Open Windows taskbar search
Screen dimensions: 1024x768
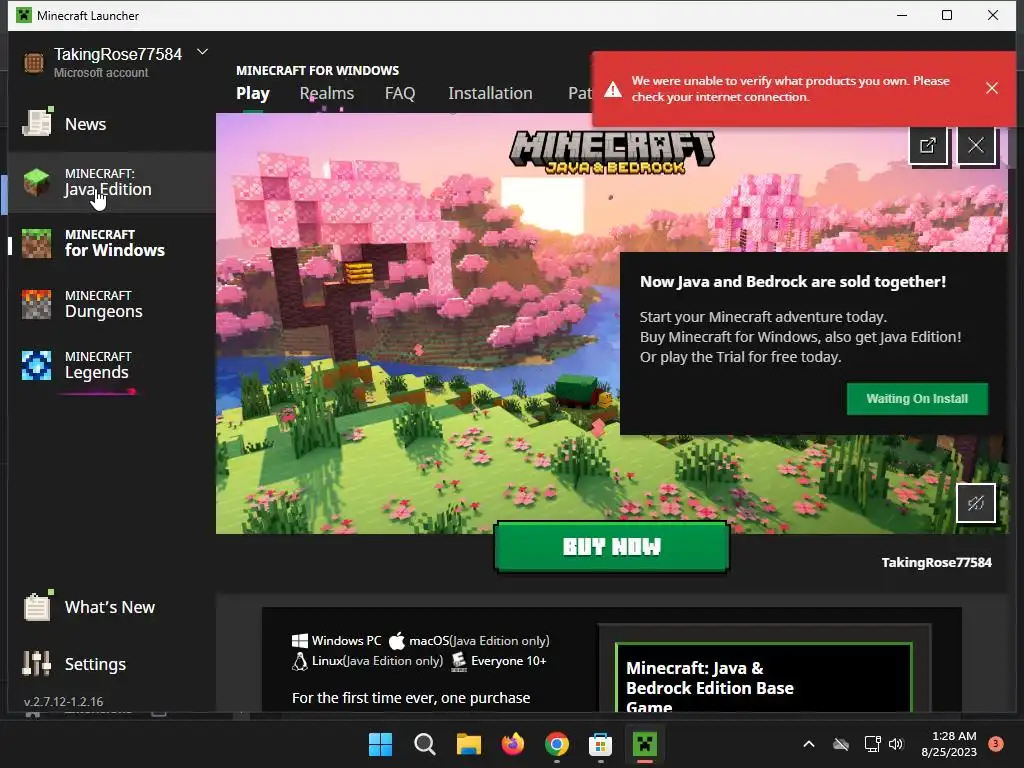coord(424,744)
